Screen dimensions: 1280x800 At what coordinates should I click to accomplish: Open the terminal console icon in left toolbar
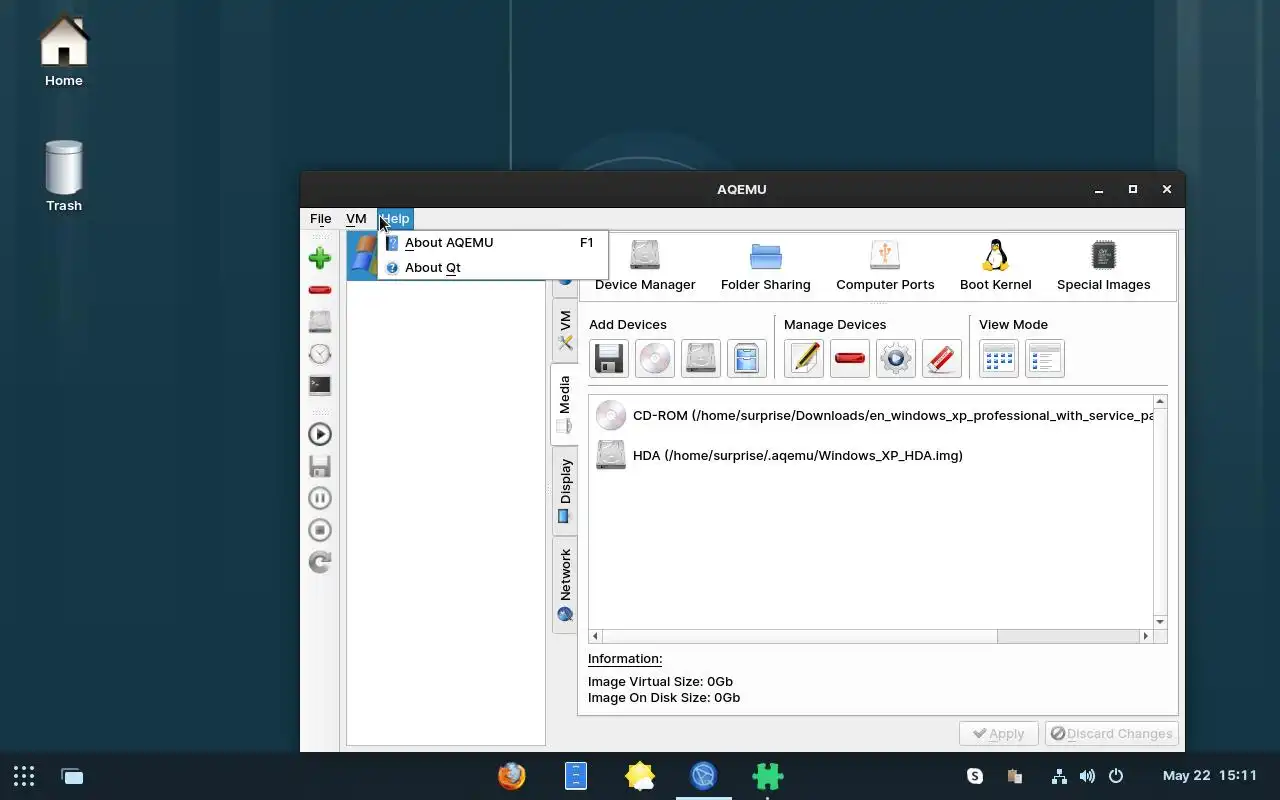tap(320, 385)
